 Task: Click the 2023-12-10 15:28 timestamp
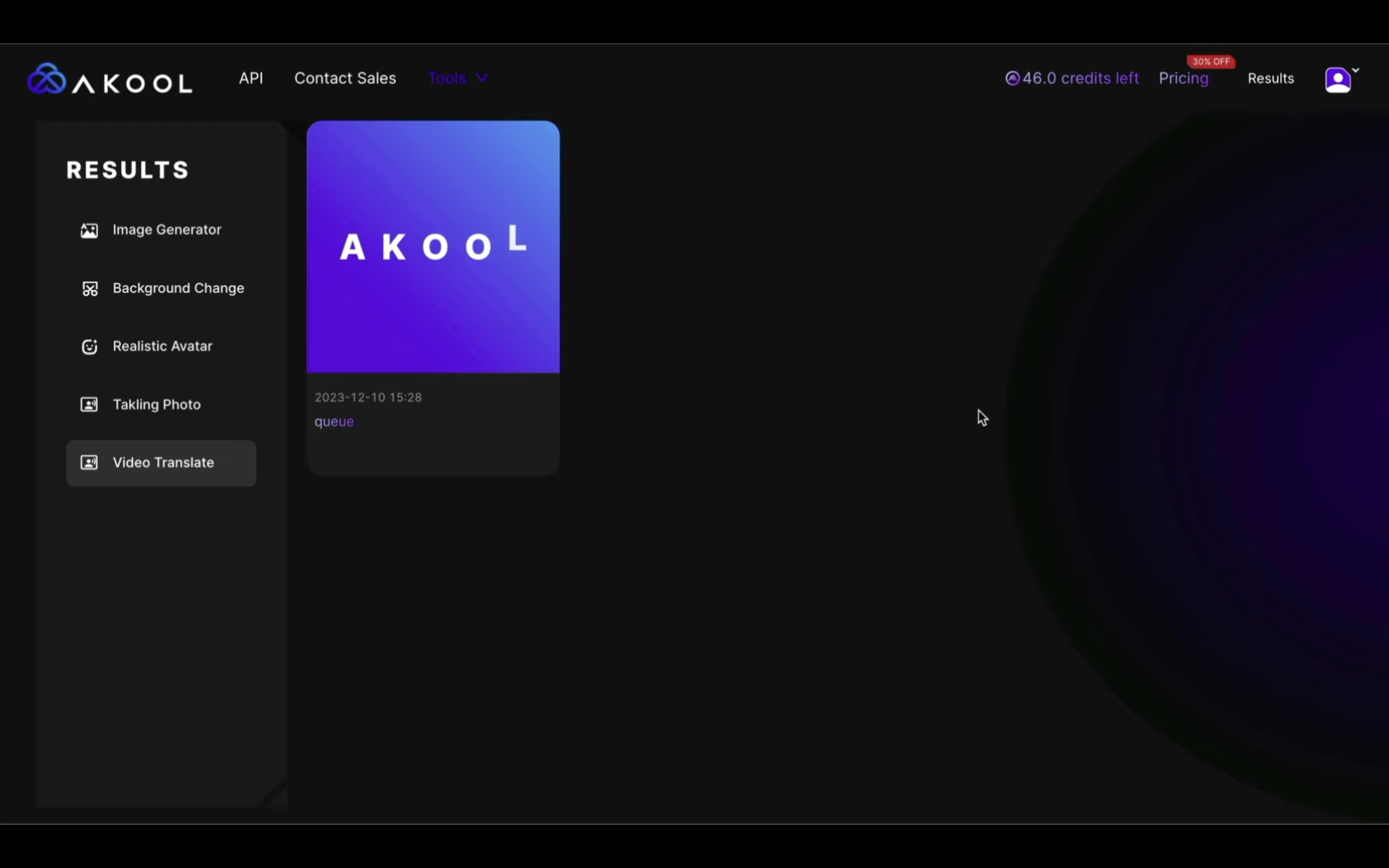point(368,397)
